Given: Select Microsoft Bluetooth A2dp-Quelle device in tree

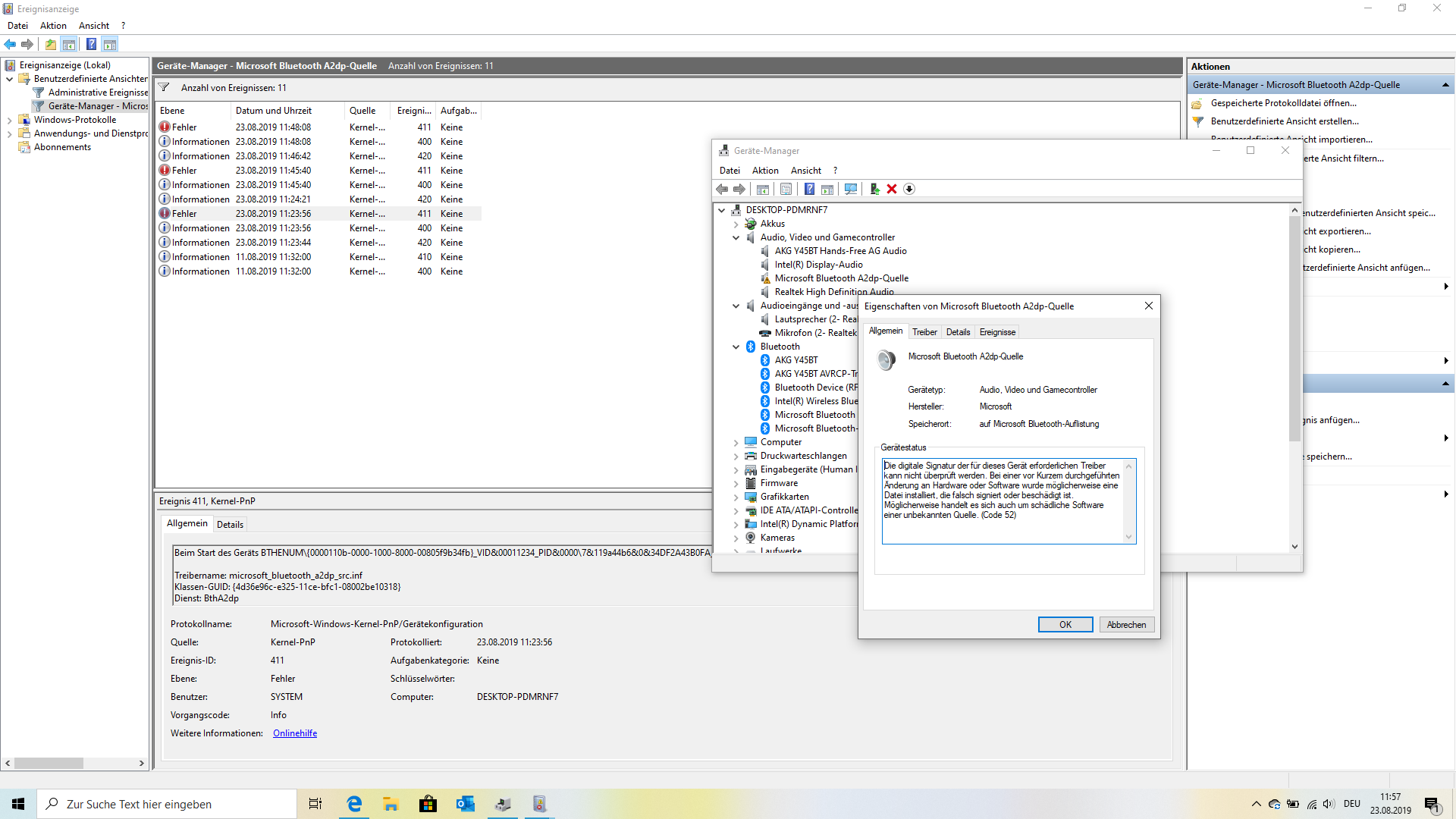Looking at the screenshot, I should (841, 278).
